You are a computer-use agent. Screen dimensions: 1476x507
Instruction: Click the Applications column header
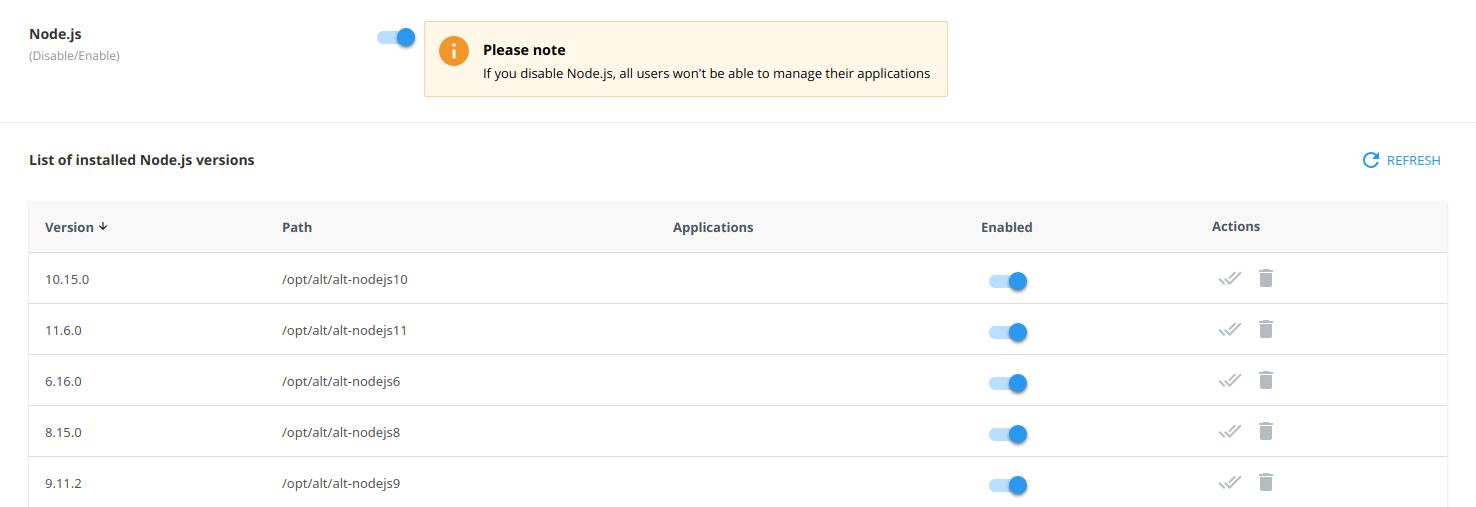713,227
